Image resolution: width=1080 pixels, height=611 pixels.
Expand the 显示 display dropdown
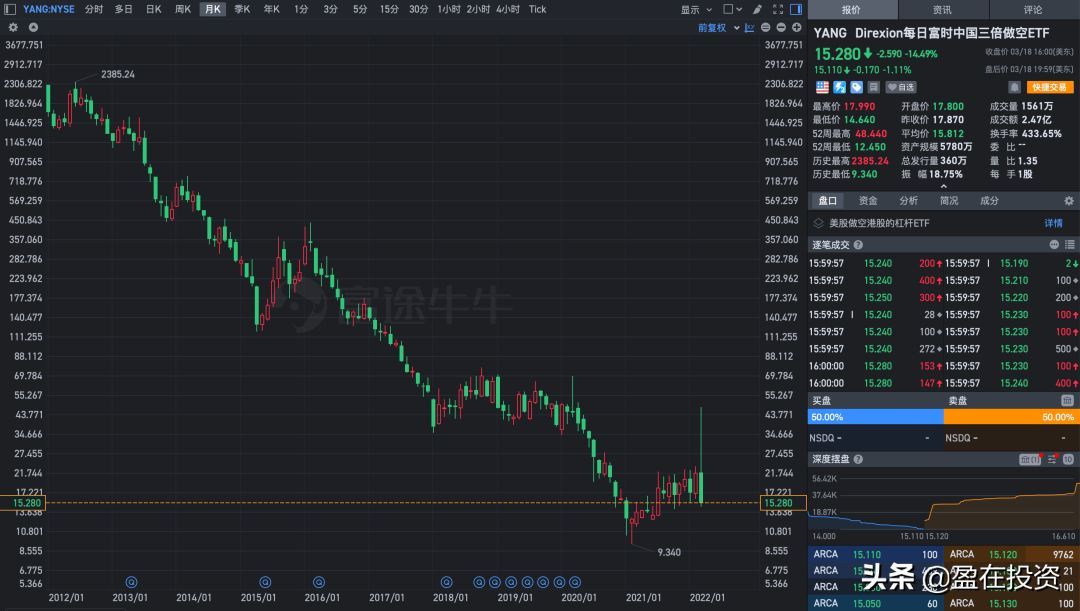coord(695,9)
